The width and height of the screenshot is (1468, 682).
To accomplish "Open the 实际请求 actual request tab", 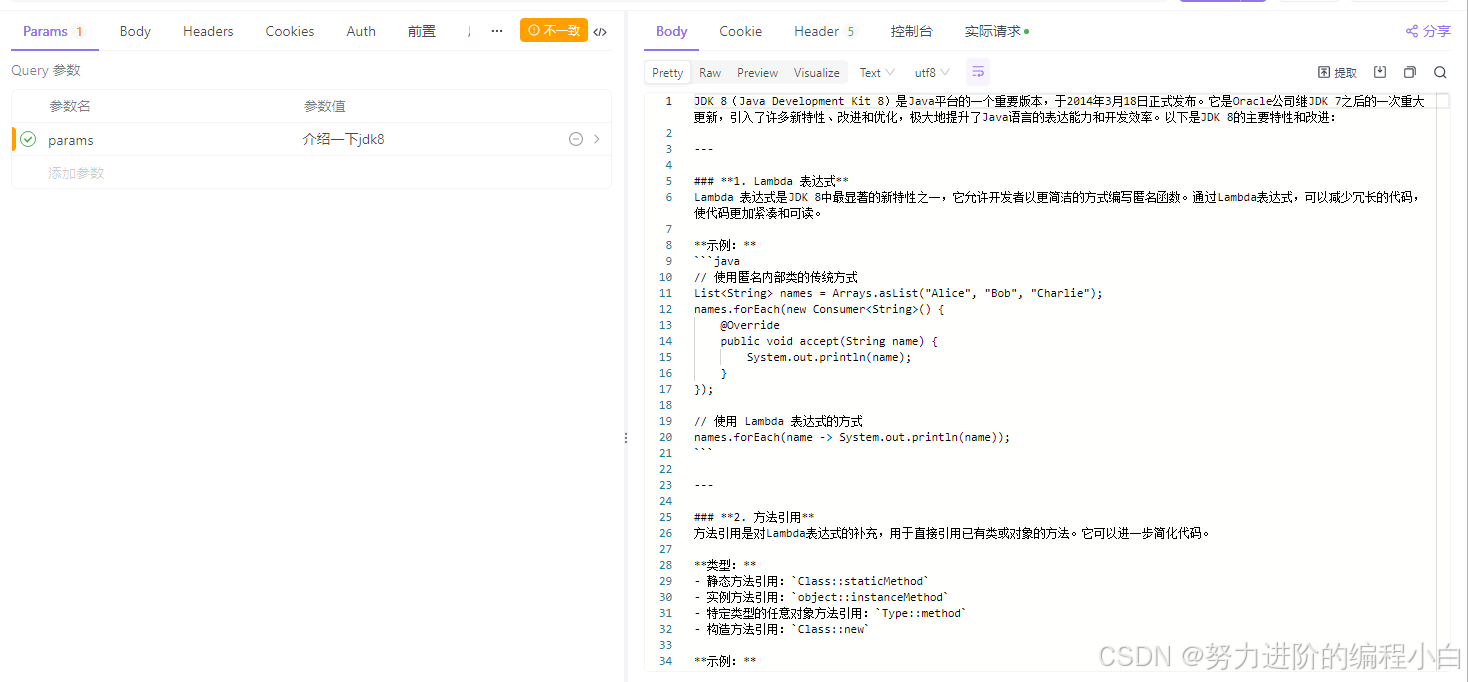I will coord(997,31).
